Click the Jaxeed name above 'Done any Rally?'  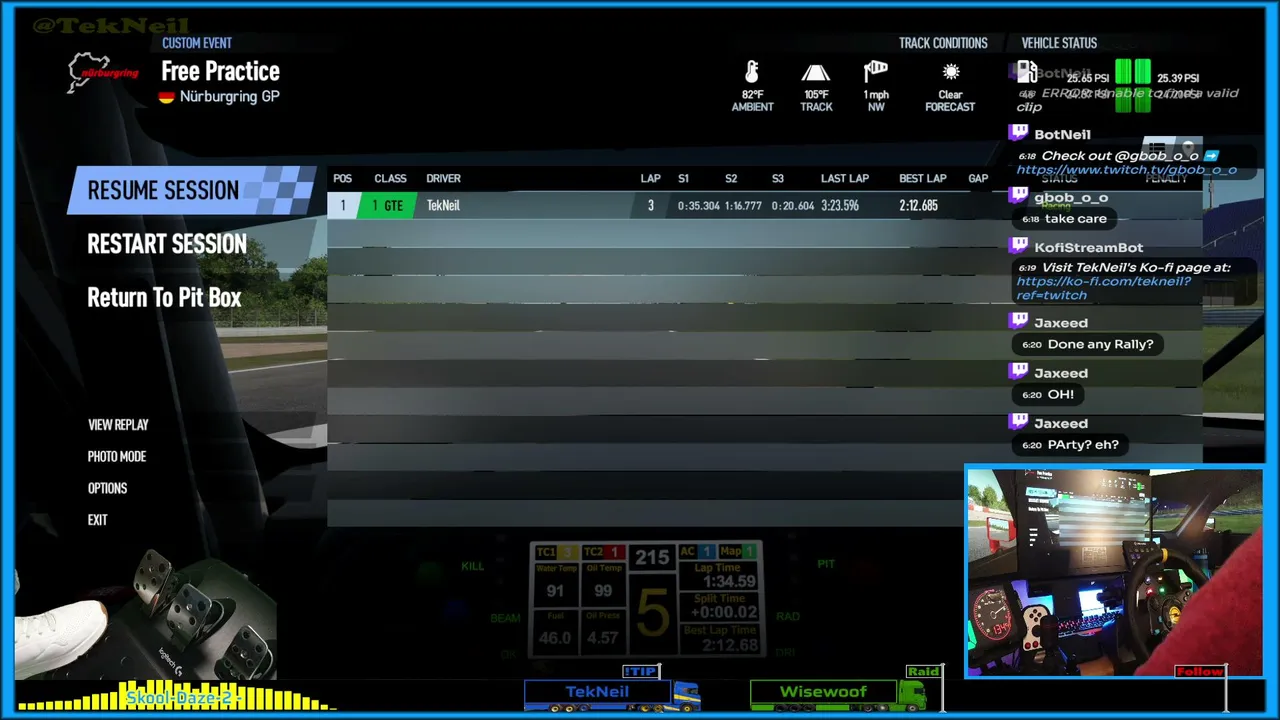click(x=1061, y=323)
